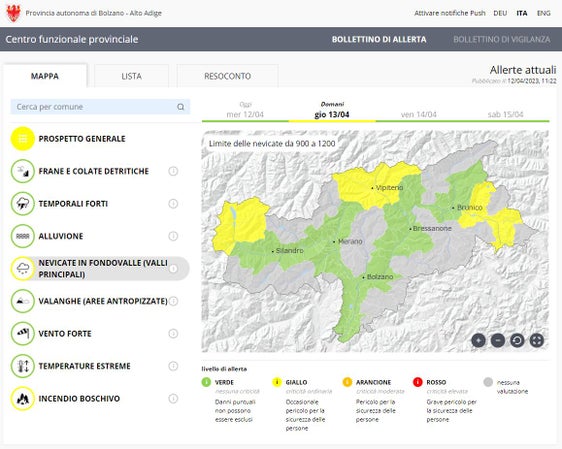Open info for Nevicate in Fondovalle
This screenshot has height=449, width=562.
pos(173,269)
